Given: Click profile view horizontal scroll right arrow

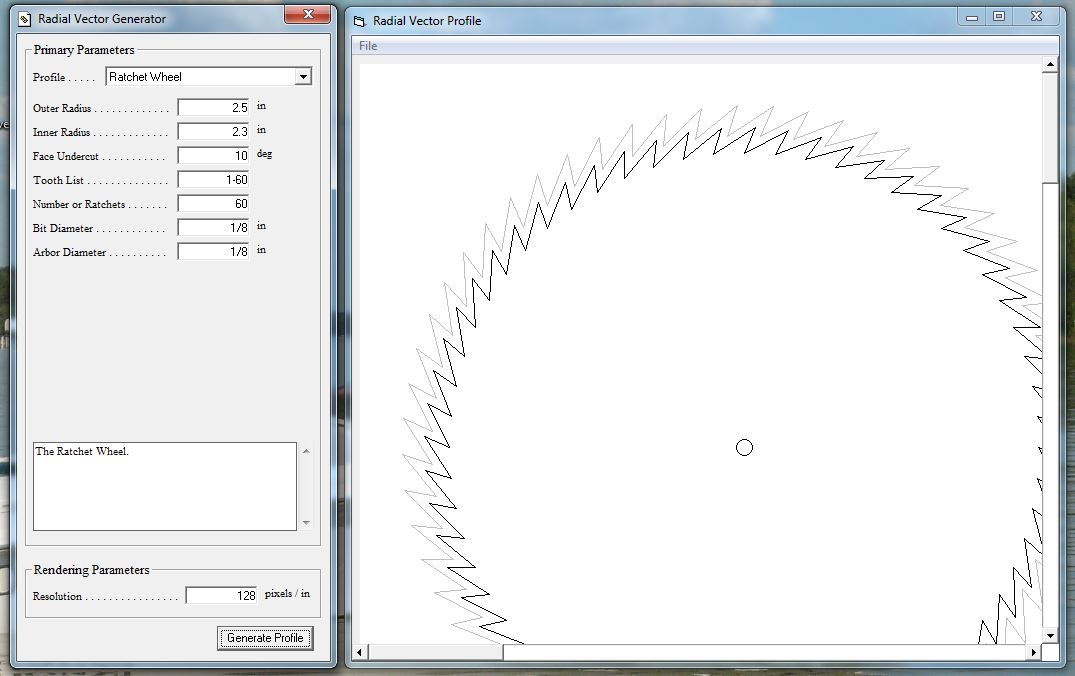Looking at the screenshot, I should coord(1034,652).
